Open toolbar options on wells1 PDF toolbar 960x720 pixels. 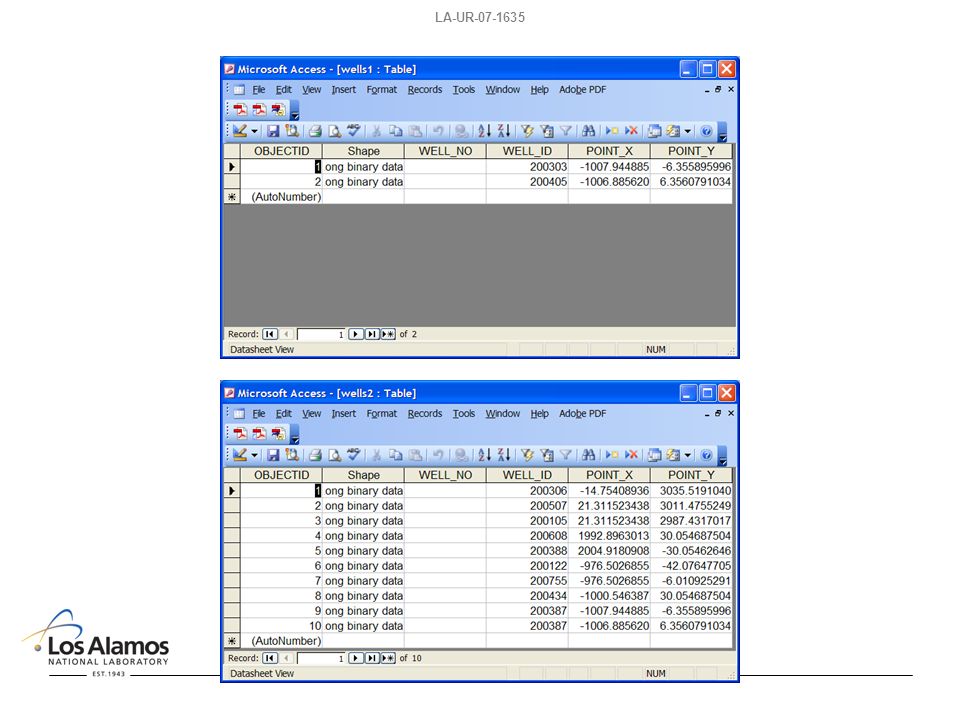294,110
